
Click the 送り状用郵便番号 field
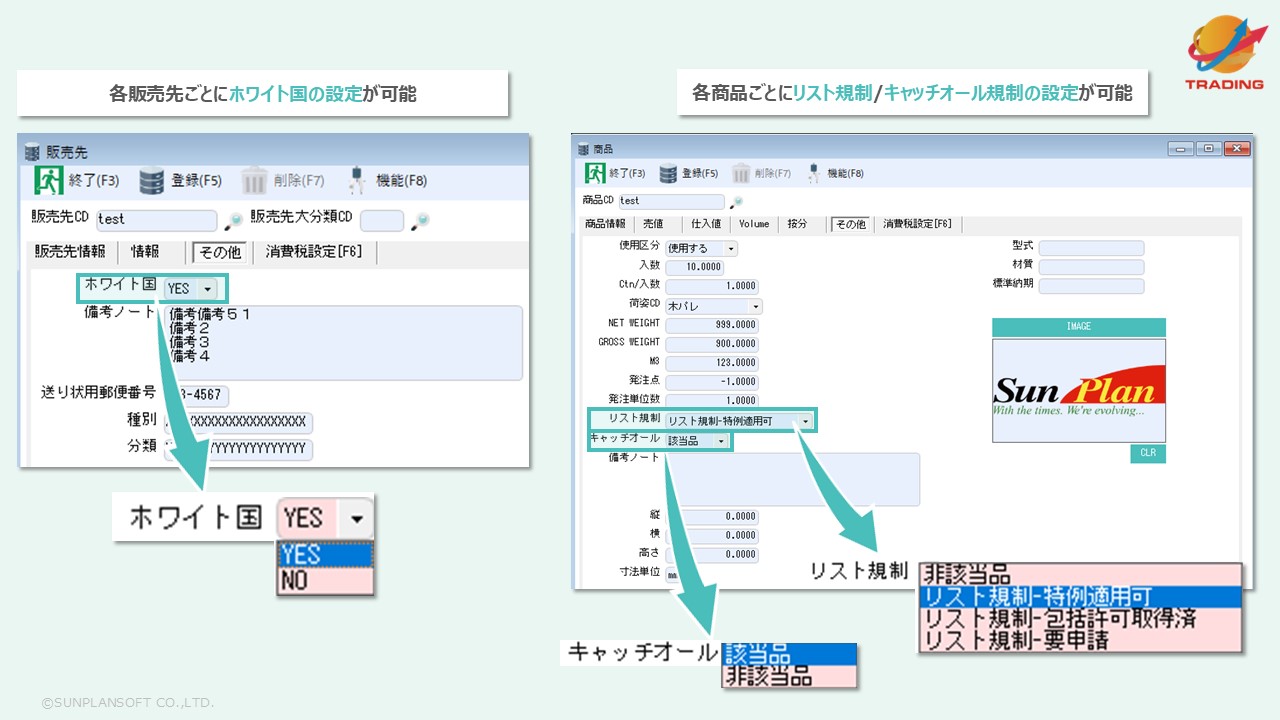click(196, 396)
